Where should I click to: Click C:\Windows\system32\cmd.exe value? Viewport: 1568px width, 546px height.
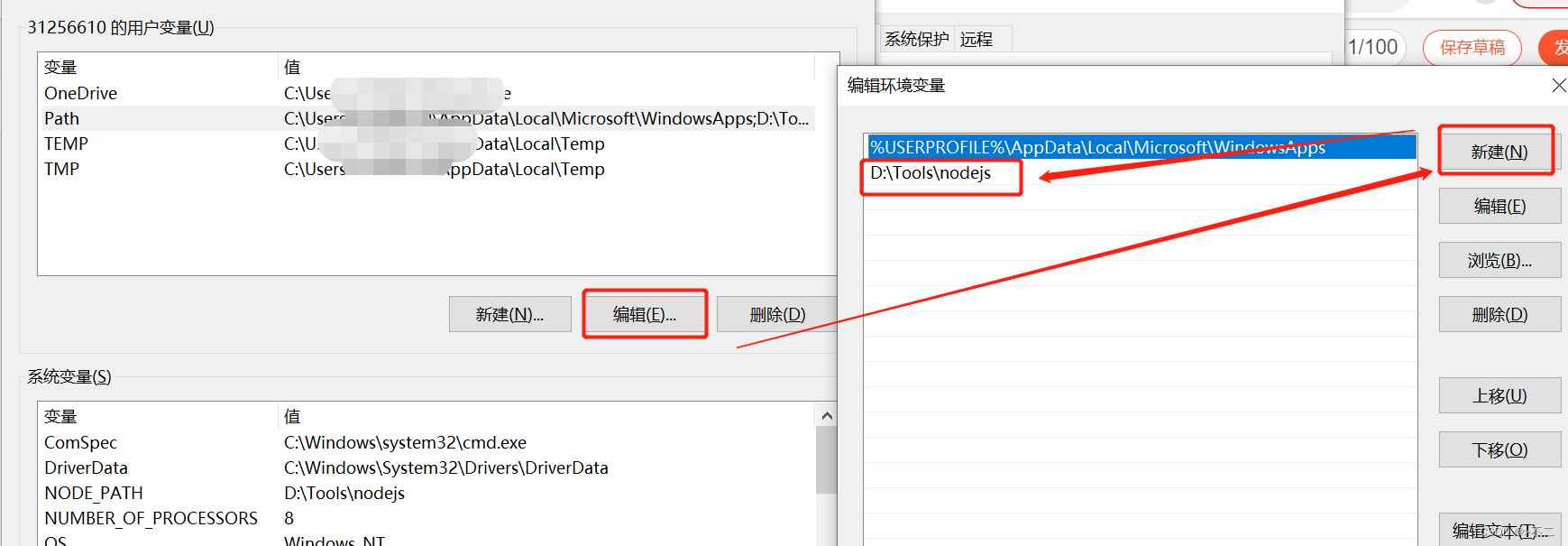(405, 442)
